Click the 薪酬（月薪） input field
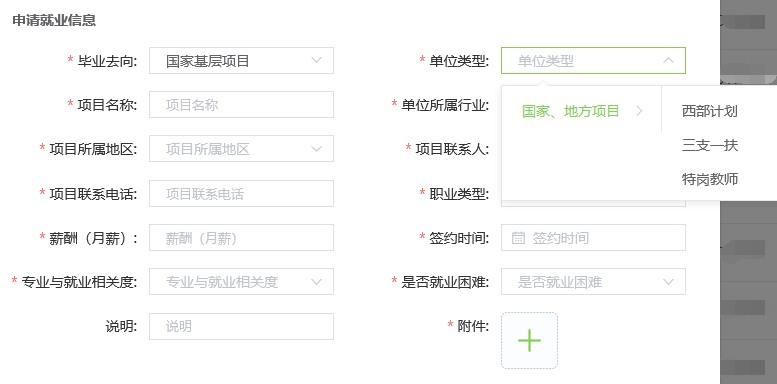Screen dimensions: 777x384 241,237
